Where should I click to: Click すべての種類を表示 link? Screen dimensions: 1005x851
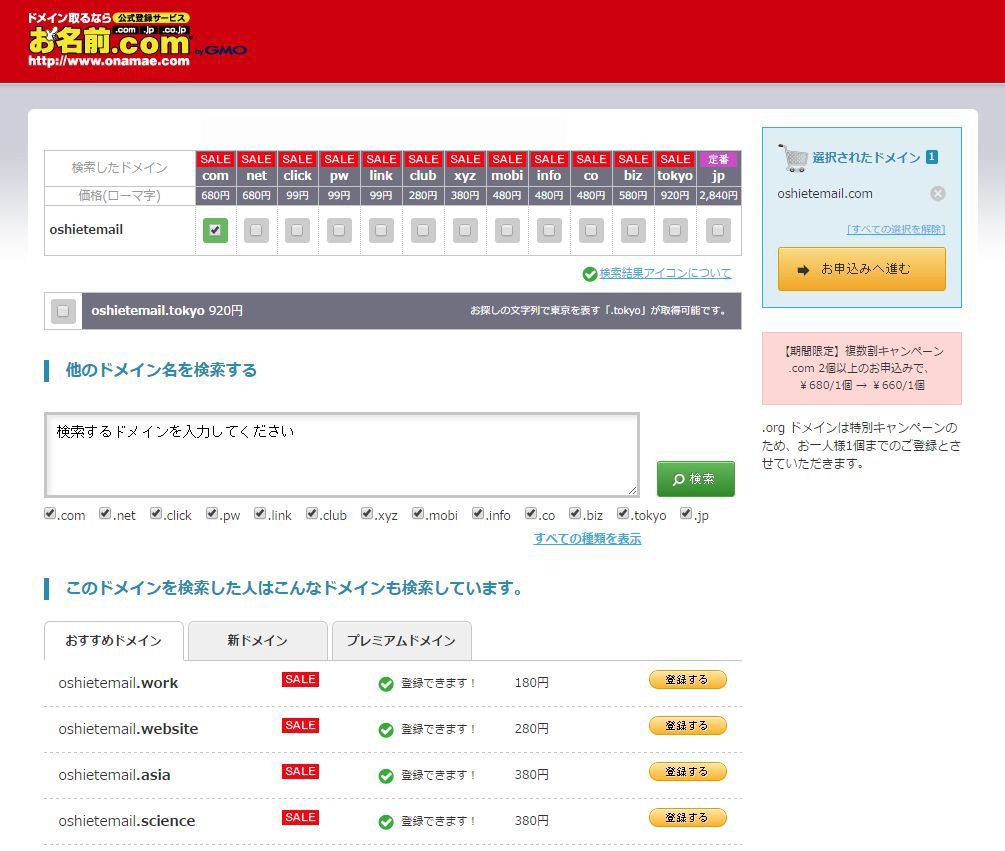click(x=587, y=539)
